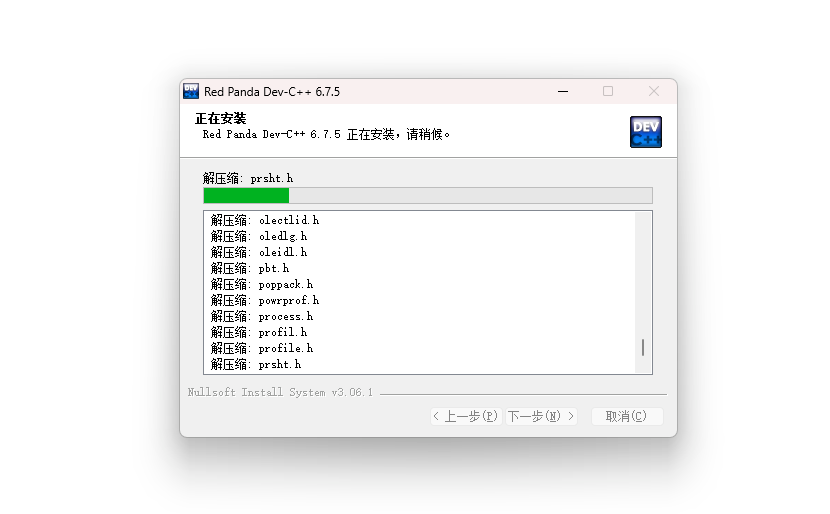Select the log line oledlg.h

coord(259,236)
